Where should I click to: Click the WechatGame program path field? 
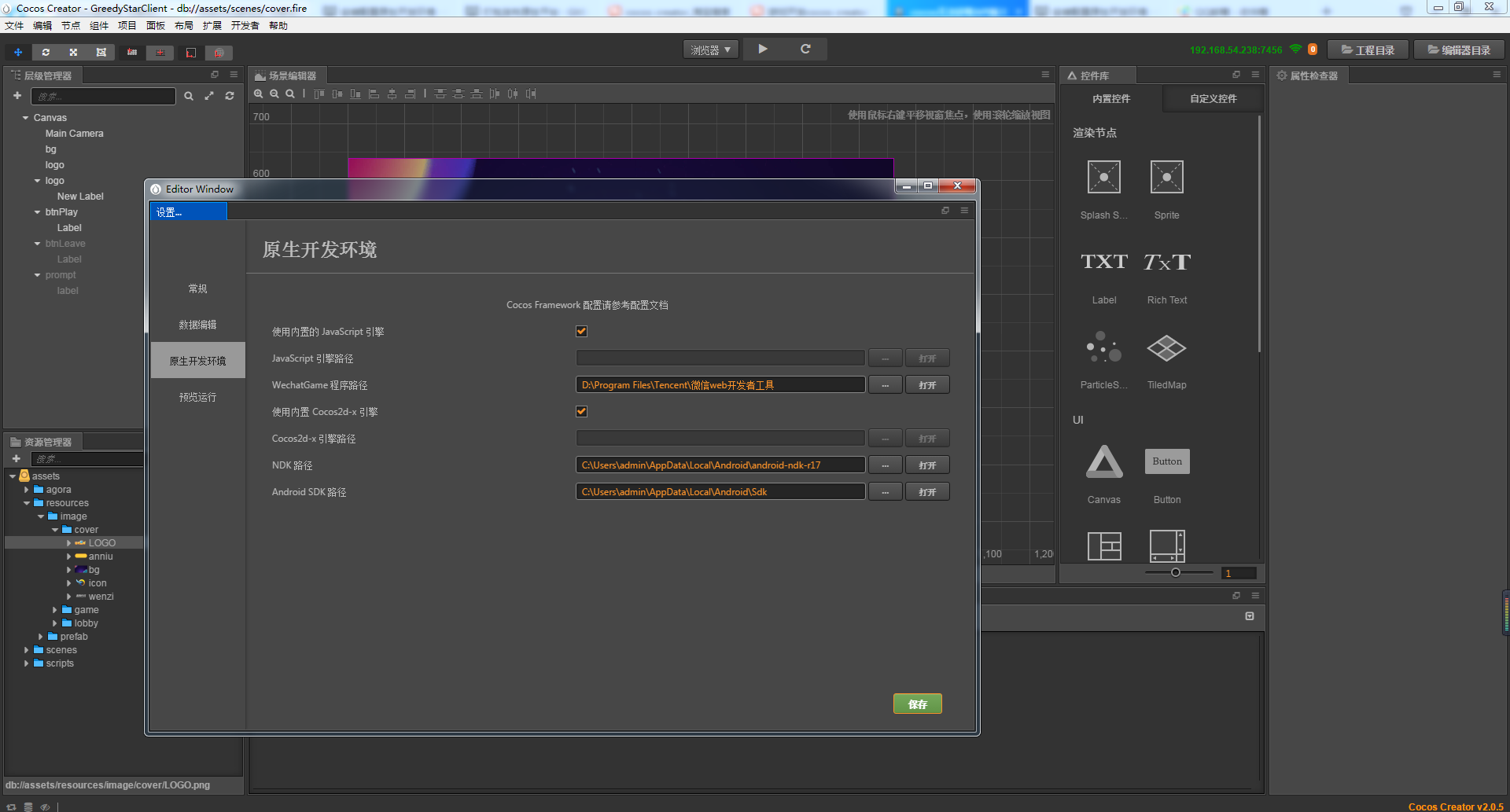click(x=720, y=385)
